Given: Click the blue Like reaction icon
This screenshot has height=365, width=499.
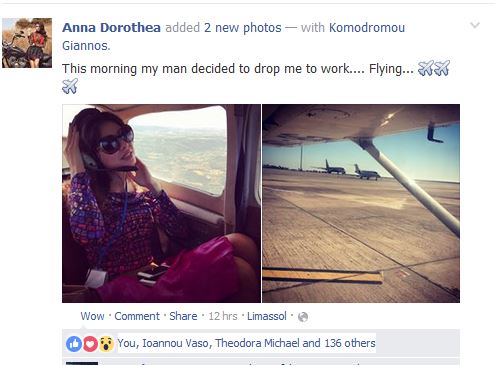Looking at the screenshot, I should point(74,344).
